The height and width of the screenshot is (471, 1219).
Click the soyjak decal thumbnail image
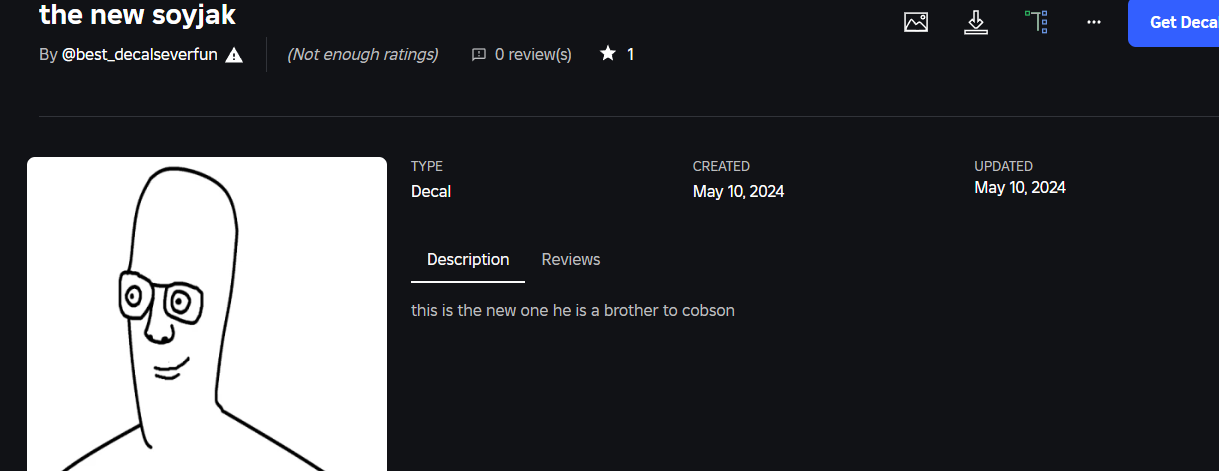(x=207, y=314)
